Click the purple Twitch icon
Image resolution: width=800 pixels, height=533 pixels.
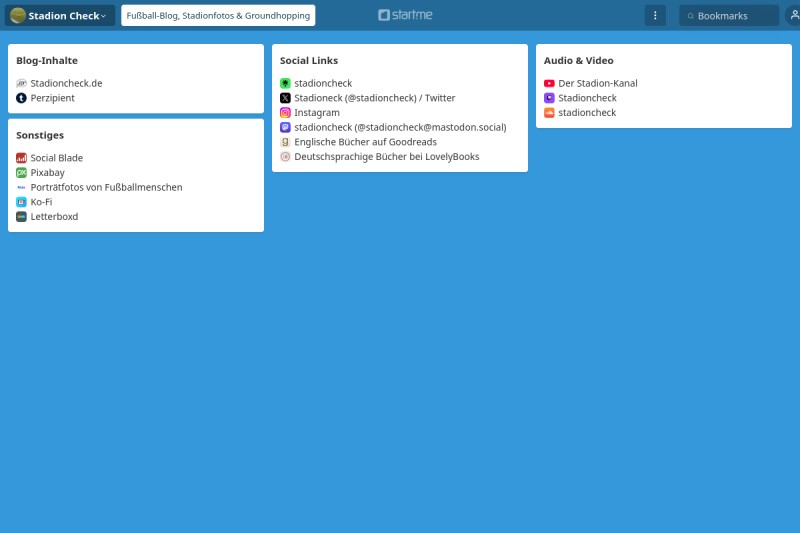[549, 98]
